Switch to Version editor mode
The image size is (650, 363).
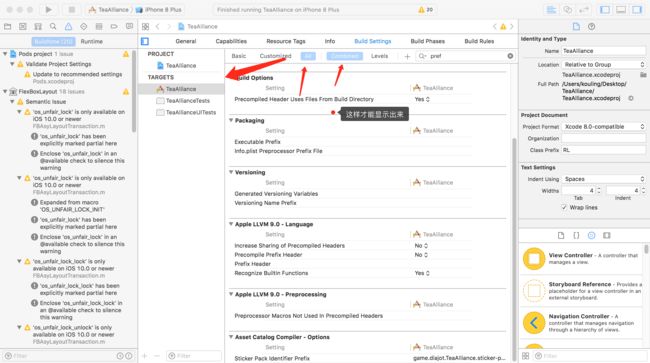[x=584, y=10]
